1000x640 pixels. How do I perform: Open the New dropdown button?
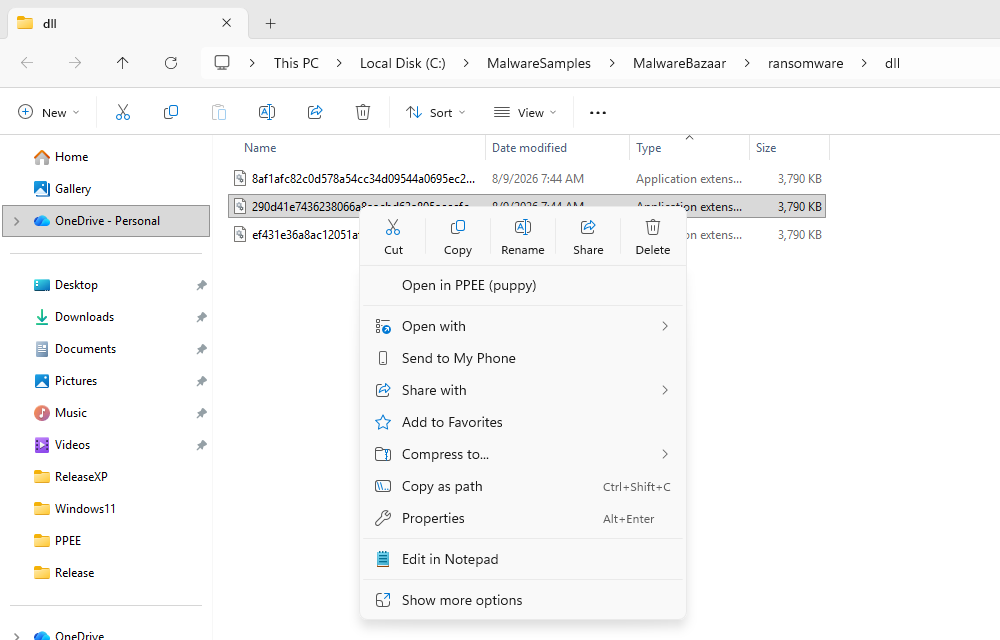point(49,112)
